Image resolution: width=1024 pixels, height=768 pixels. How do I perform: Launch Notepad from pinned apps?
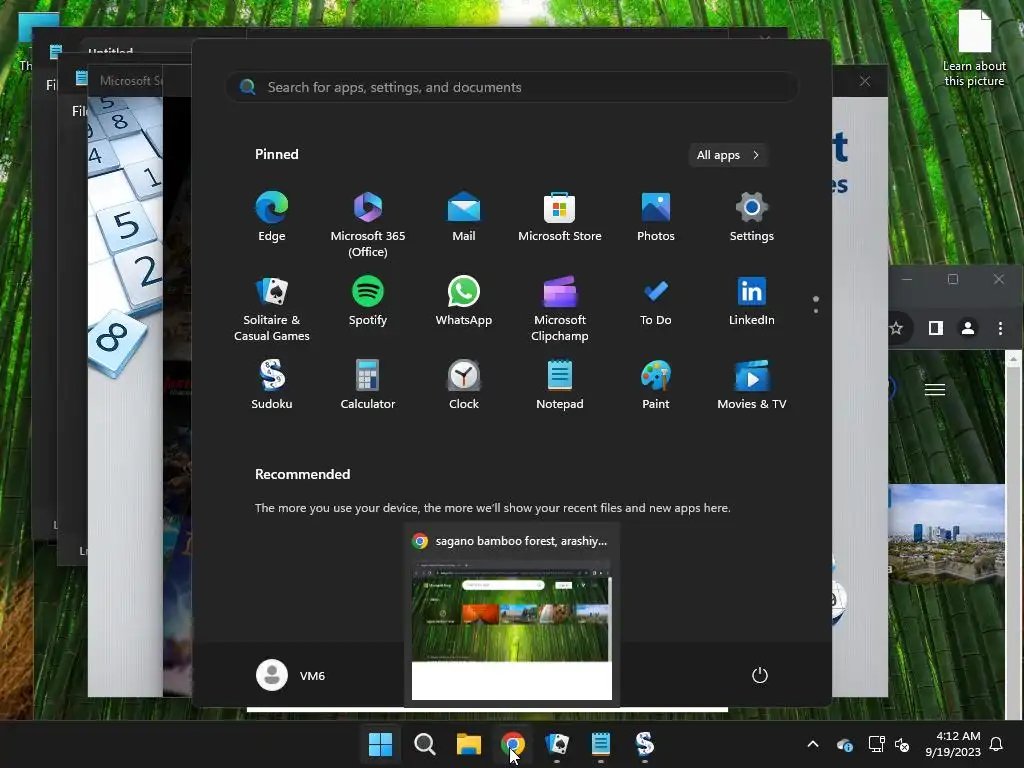(x=560, y=385)
